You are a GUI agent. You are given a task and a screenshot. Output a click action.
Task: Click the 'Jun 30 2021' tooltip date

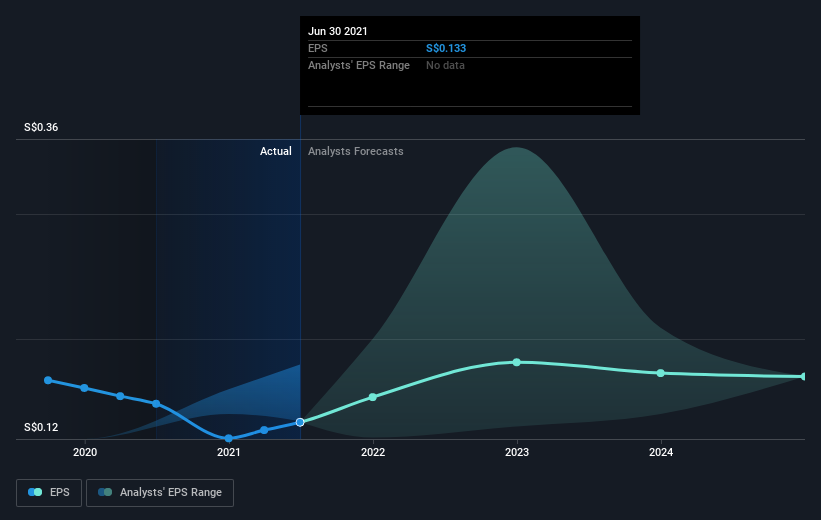click(338, 31)
